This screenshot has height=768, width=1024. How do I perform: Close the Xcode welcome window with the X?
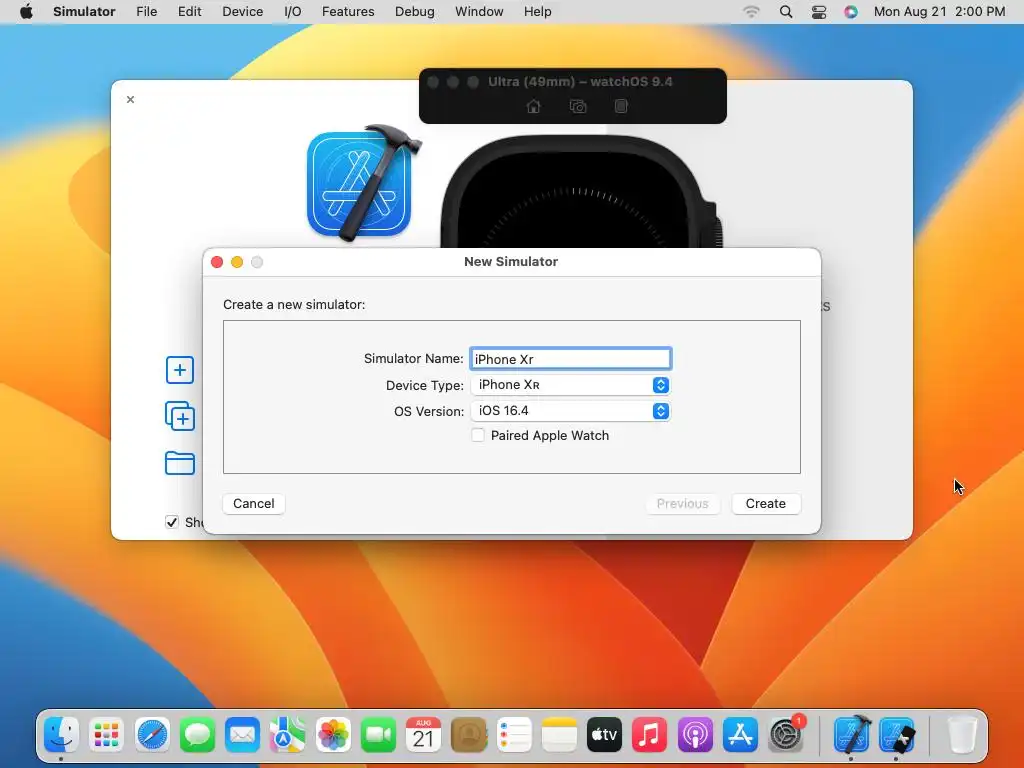(x=131, y=99)
